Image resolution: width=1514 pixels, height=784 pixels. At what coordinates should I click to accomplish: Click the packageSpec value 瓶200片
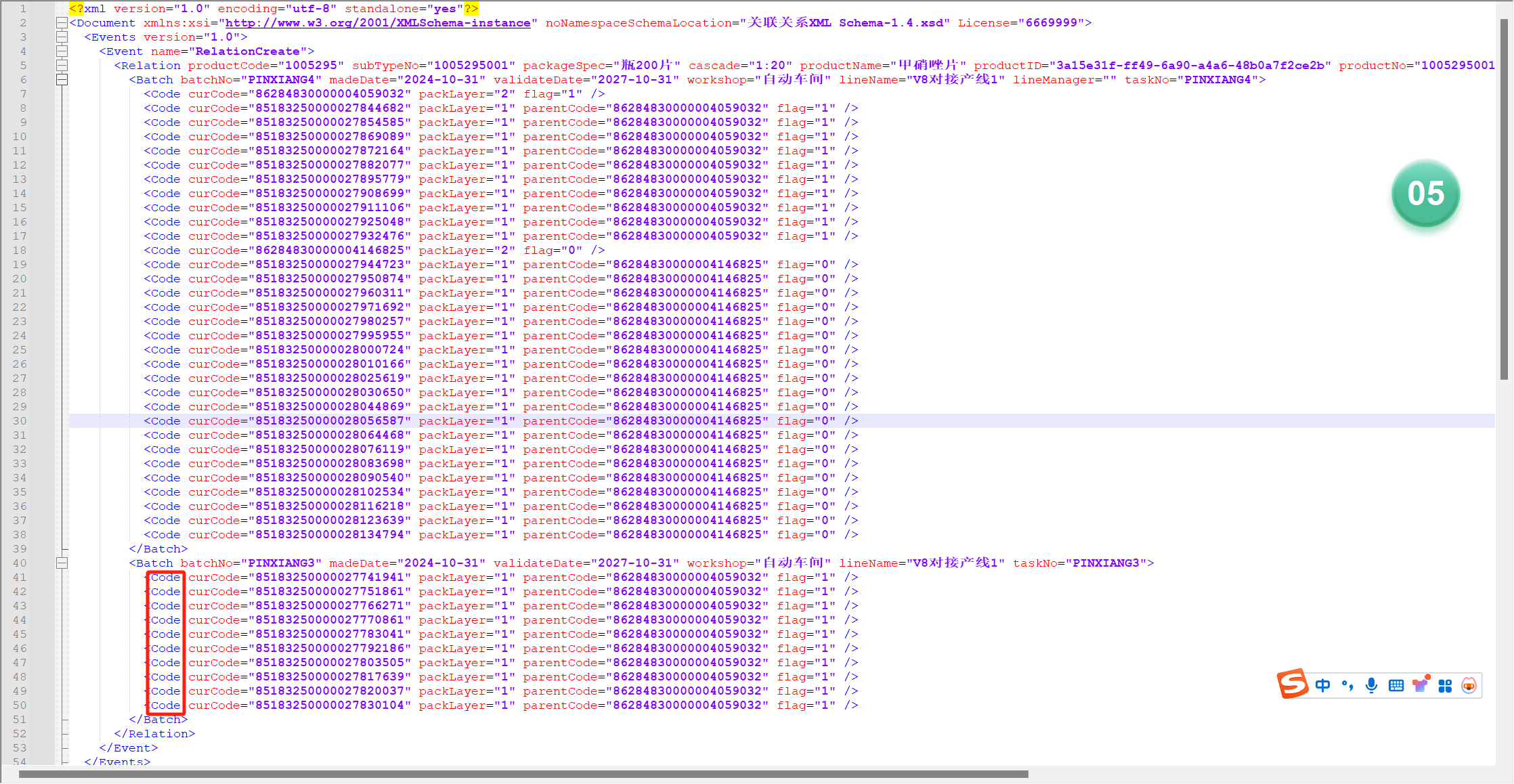pos(647,66)
